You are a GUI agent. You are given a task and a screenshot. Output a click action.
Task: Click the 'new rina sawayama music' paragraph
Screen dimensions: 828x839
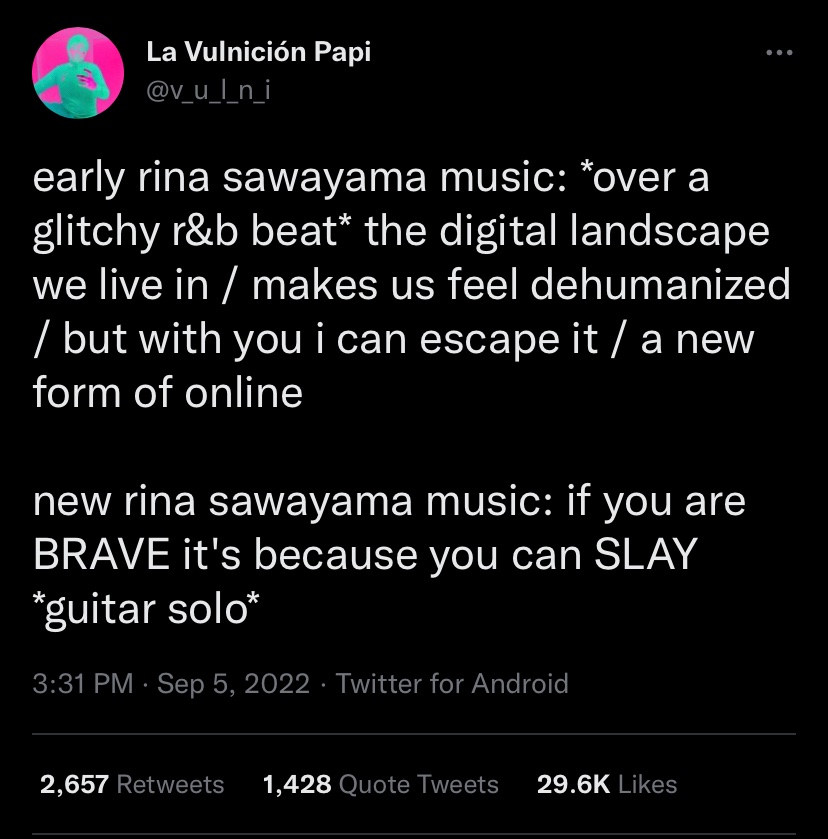[x=389, y=555]
